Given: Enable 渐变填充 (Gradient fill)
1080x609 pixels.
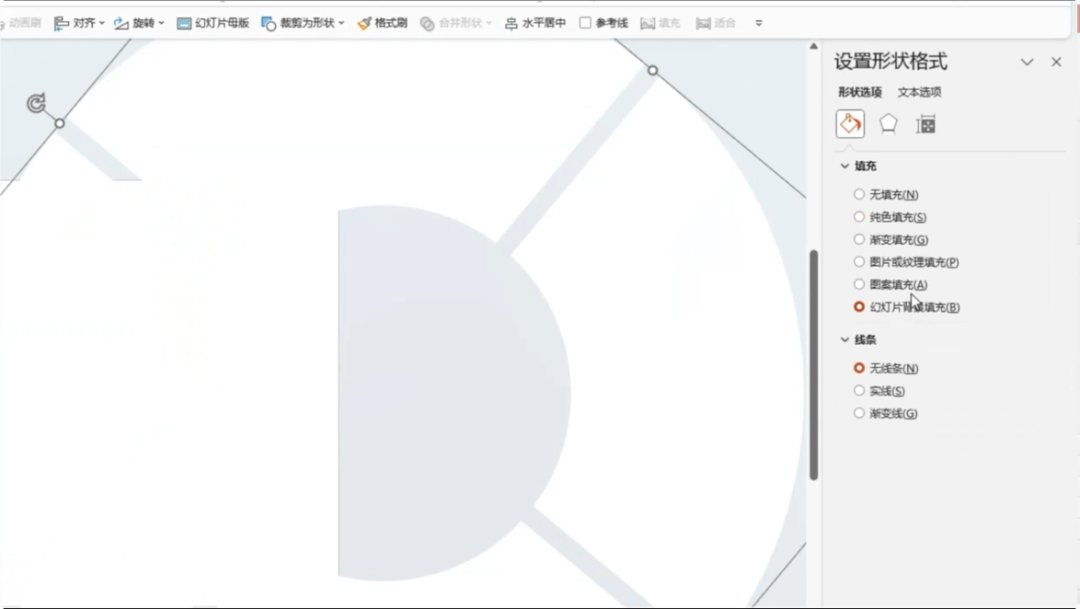Looking at the screenshot, I should pos(860,239).
